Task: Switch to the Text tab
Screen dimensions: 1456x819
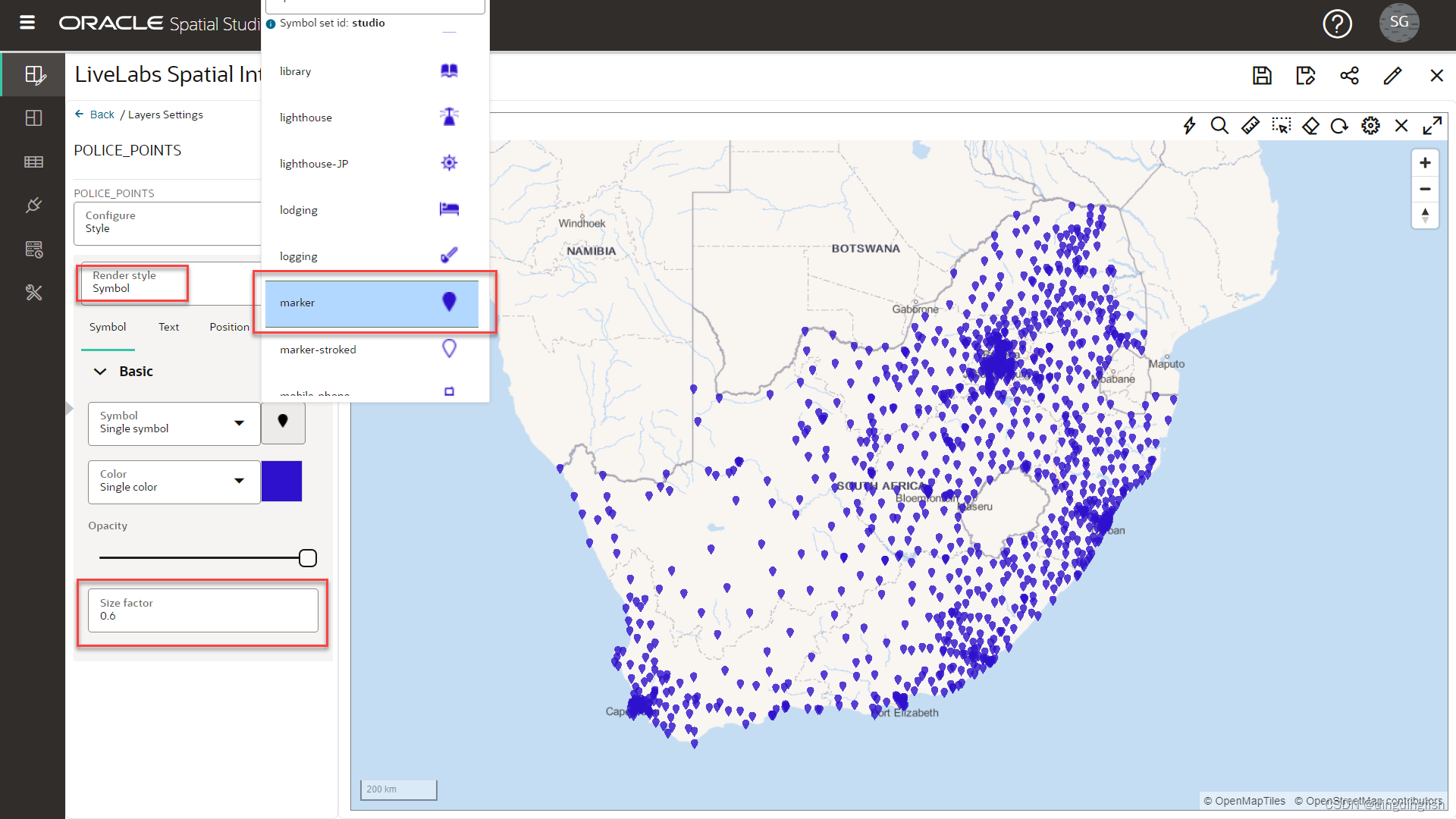Action: pos(168,327)
